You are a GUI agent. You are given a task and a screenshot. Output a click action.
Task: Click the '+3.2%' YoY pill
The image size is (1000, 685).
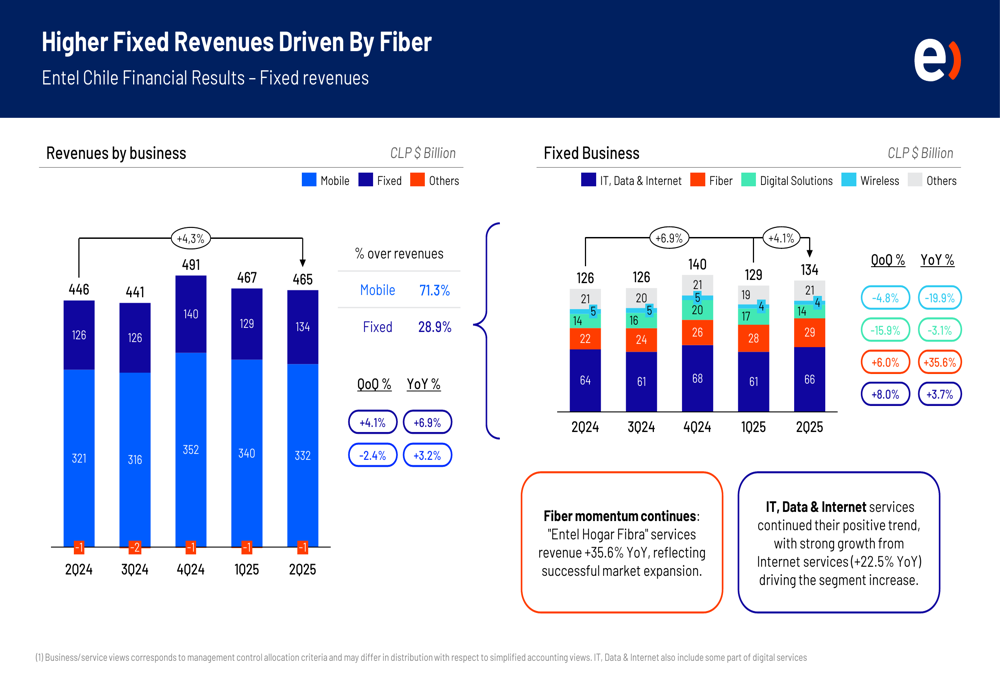pos(427,455)
